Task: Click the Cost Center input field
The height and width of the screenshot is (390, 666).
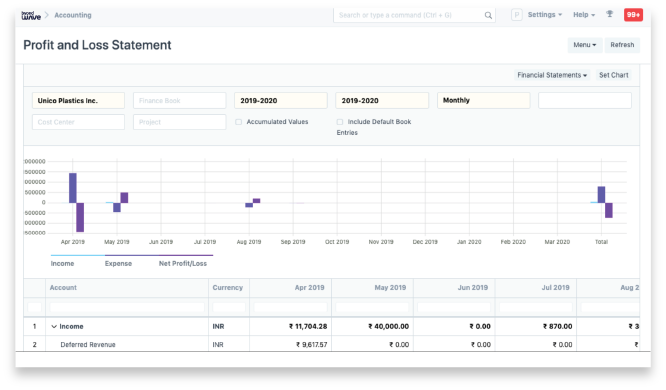Action: 78,122
